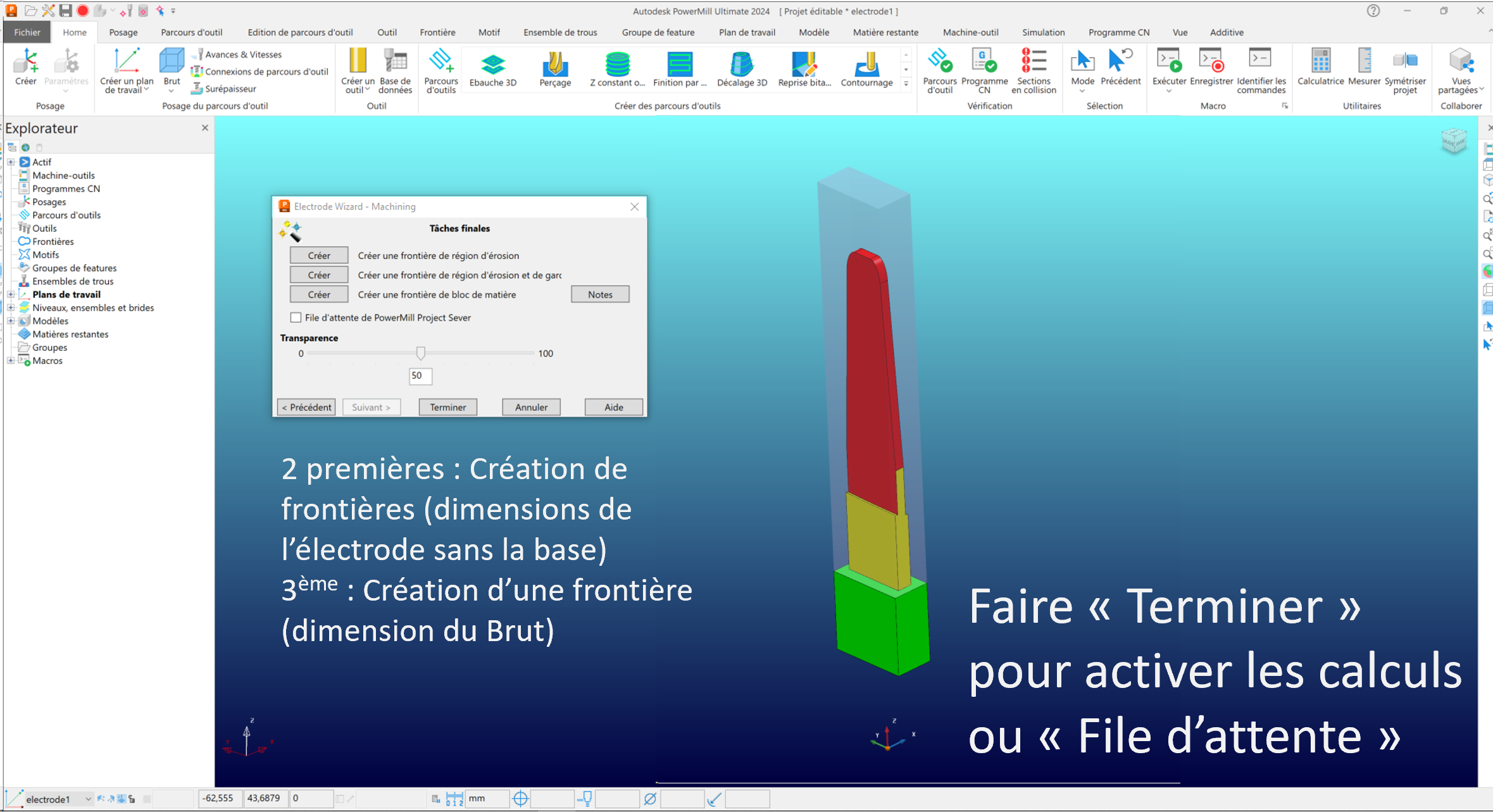Expand the Actif tree node

click(x=11, y=162)
